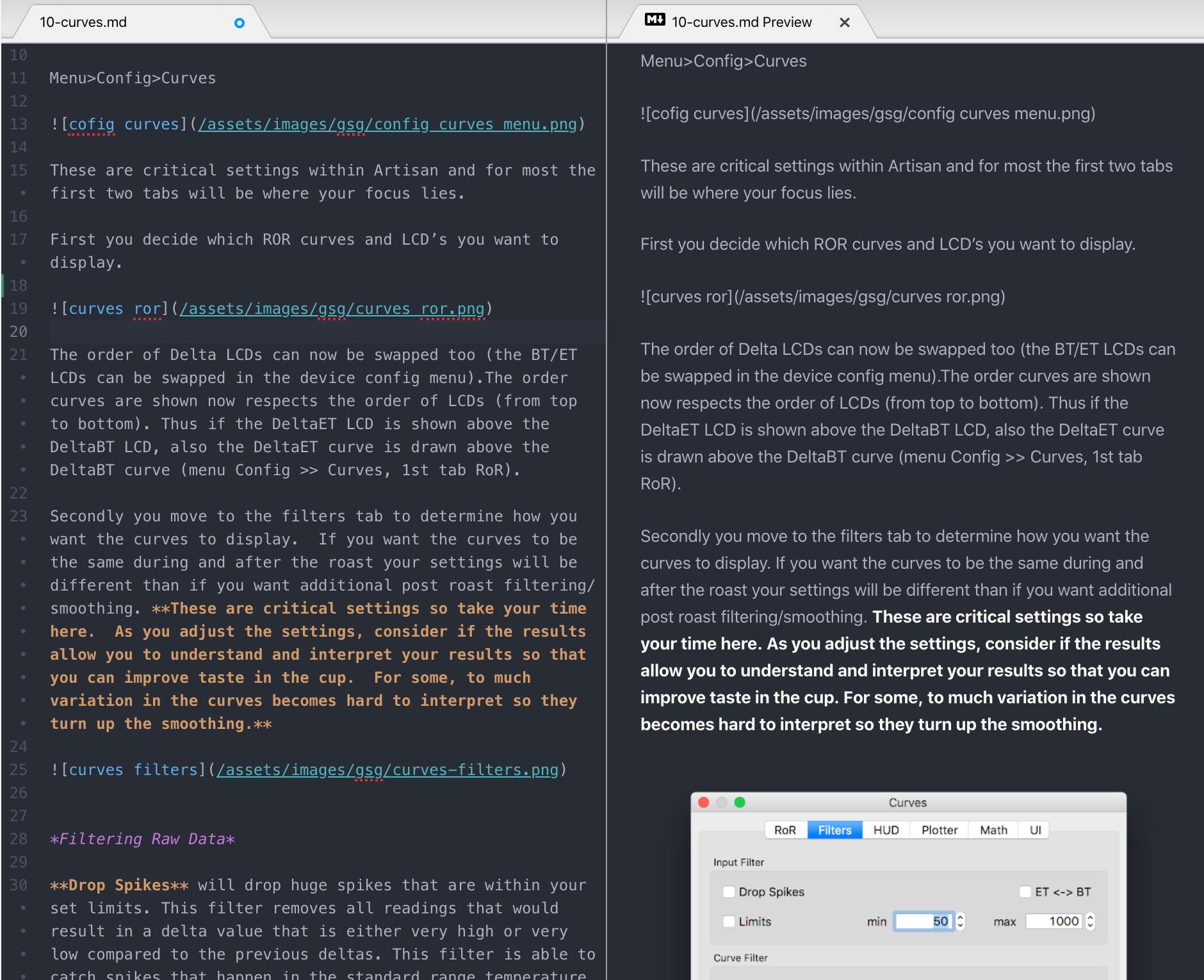The width and height of the screenshot is (1204, 980).
Task: Select the Math tab
Action: click(x=993, y=829)
